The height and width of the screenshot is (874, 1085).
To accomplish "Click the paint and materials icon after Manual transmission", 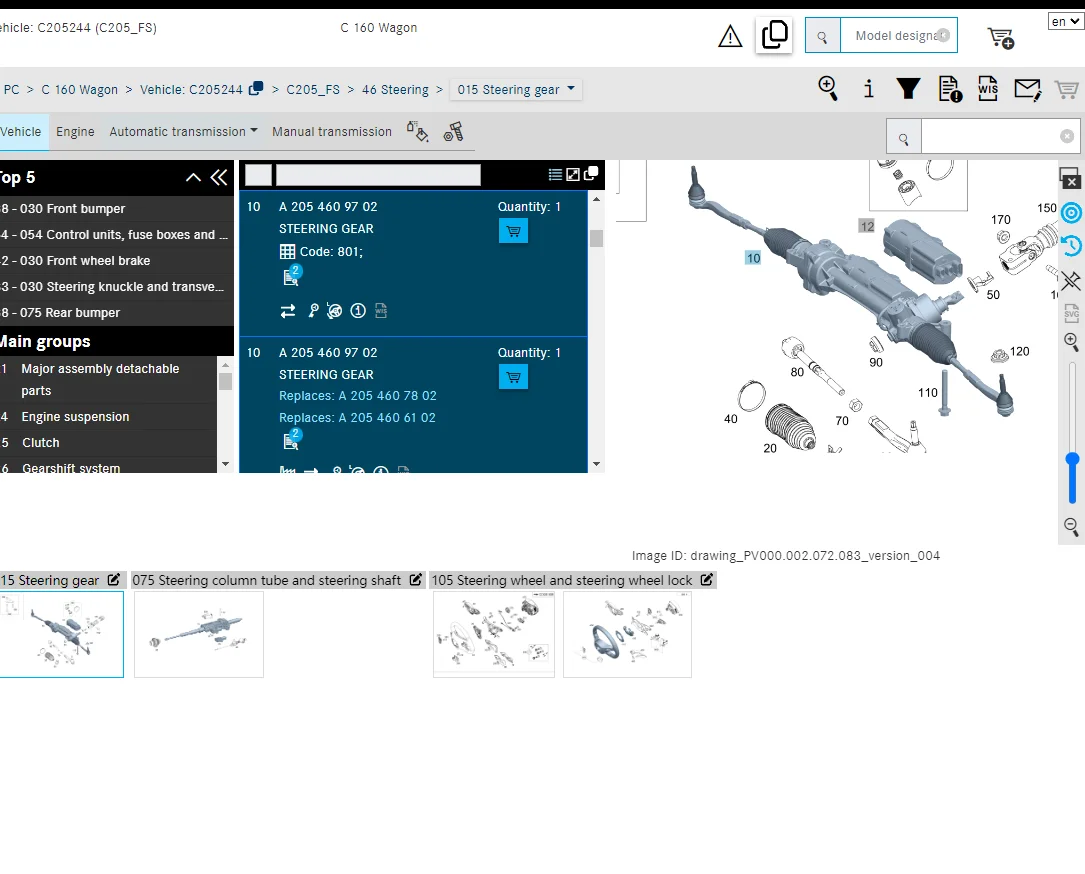I will click(417, 131).
